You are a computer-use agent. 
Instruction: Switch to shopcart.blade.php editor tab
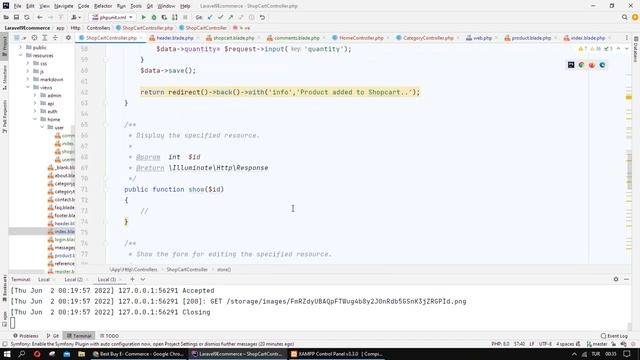[233, 38]
